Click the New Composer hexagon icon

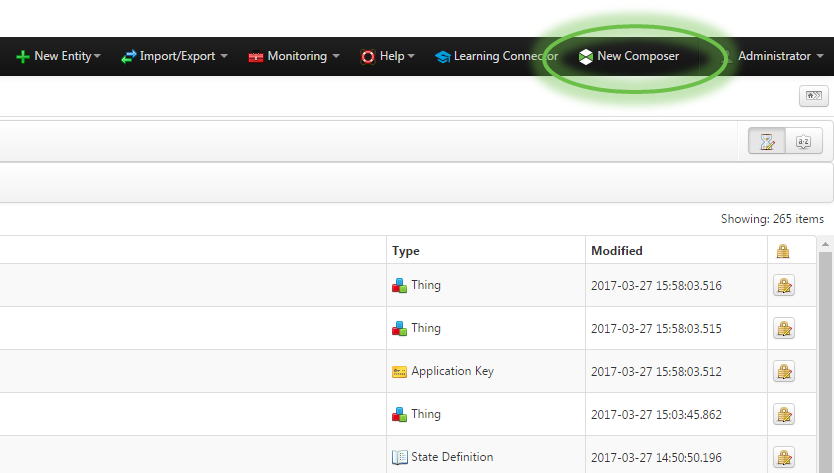(586, 56)
